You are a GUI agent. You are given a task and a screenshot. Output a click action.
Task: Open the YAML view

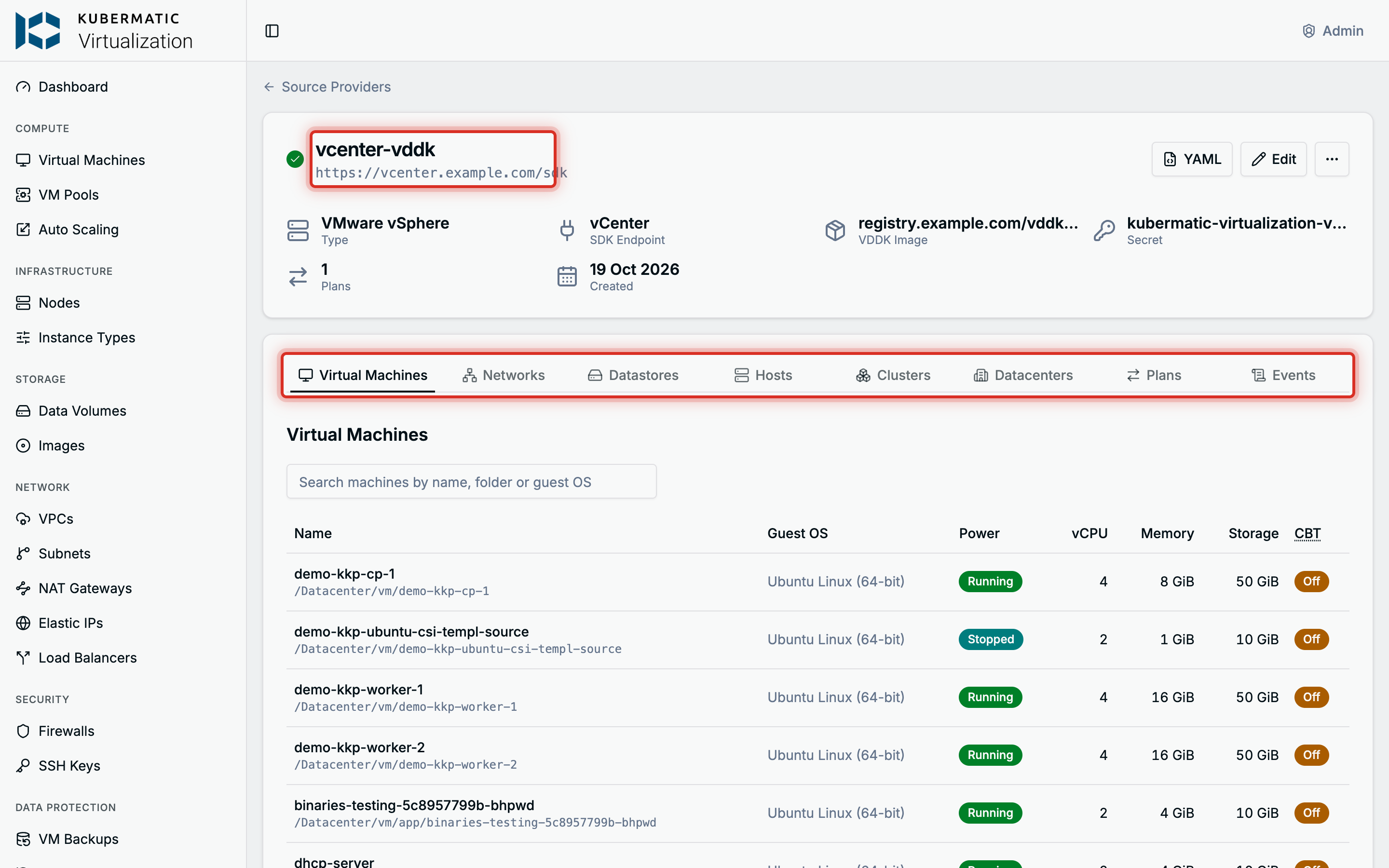pos(1192,159)
